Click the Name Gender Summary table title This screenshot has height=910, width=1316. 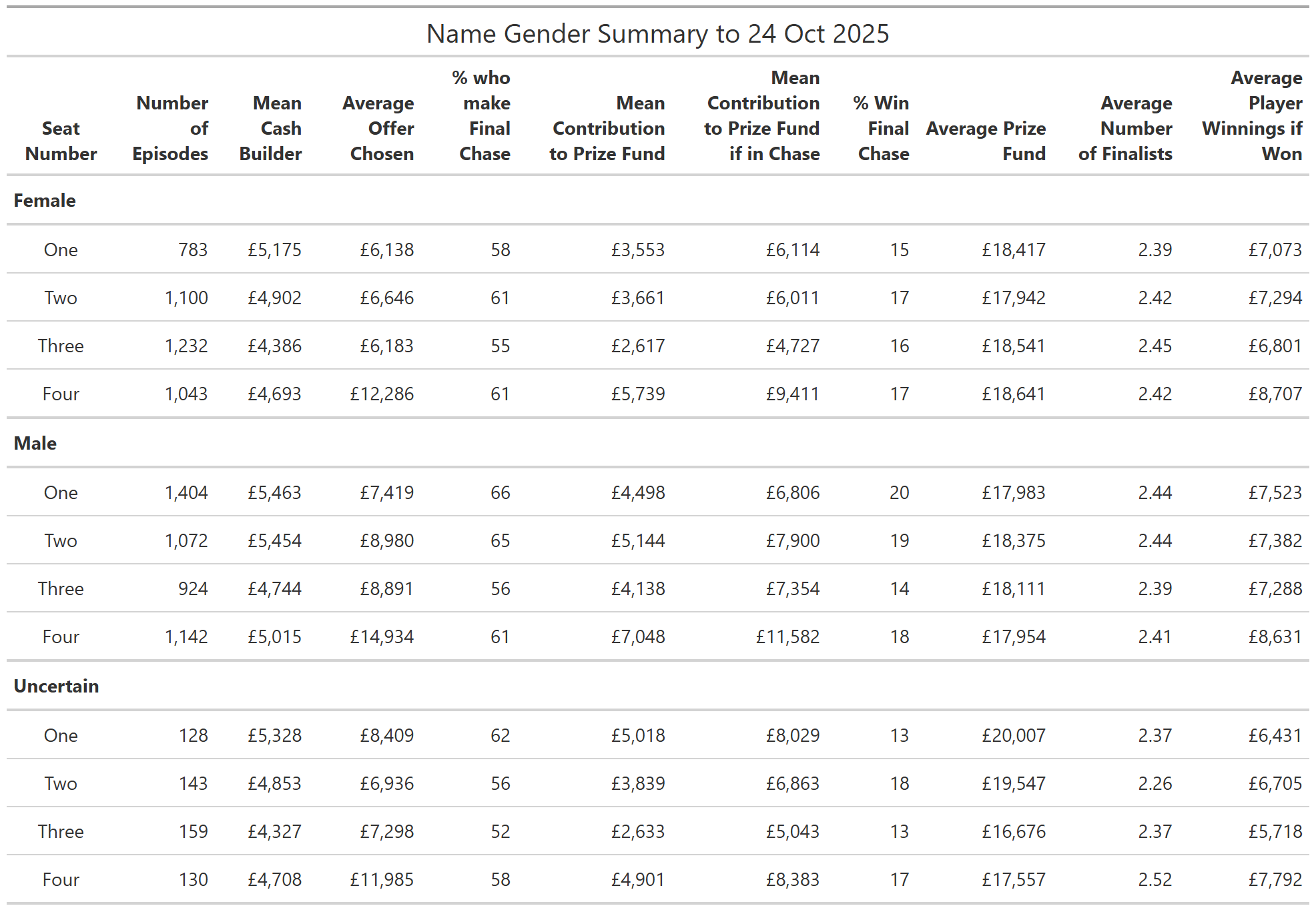657,33
